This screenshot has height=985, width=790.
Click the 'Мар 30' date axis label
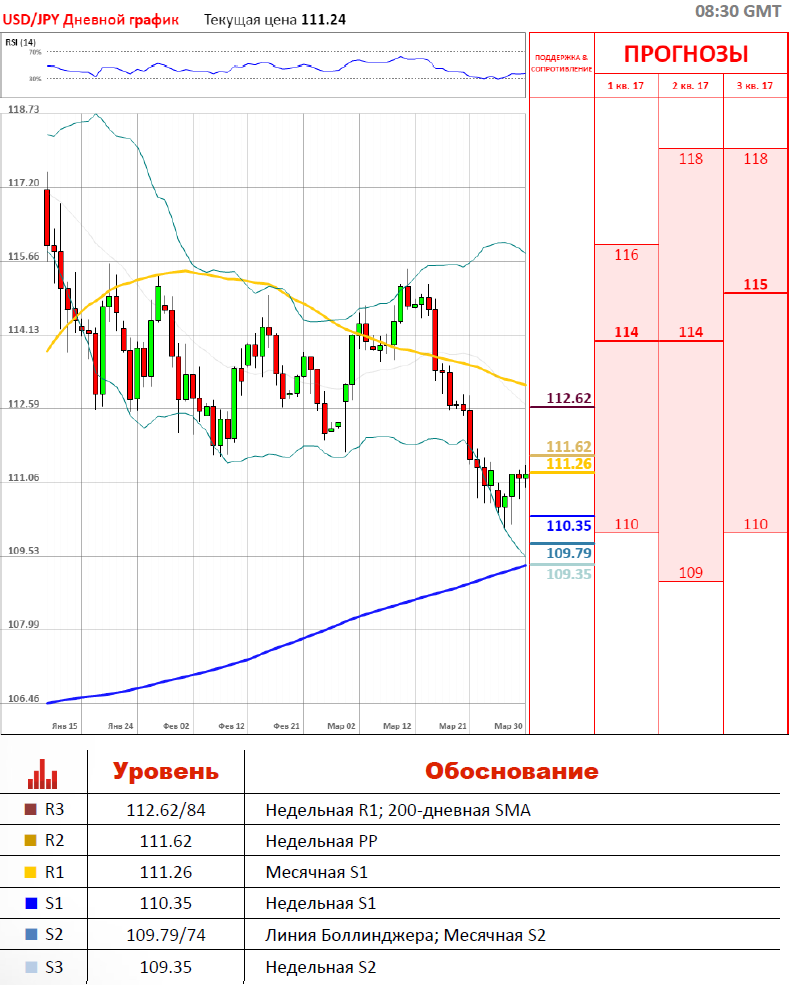(x=510, y=725)
